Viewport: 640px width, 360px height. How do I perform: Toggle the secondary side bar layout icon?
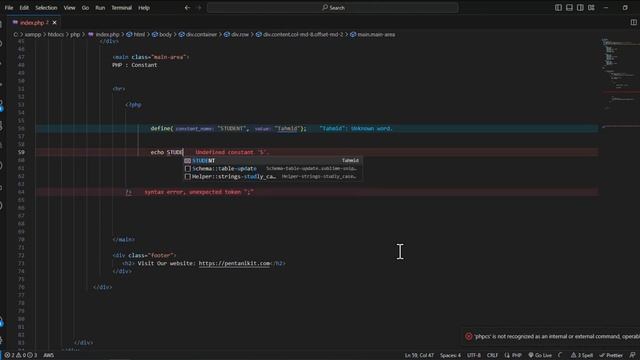(x=580, y=8)
